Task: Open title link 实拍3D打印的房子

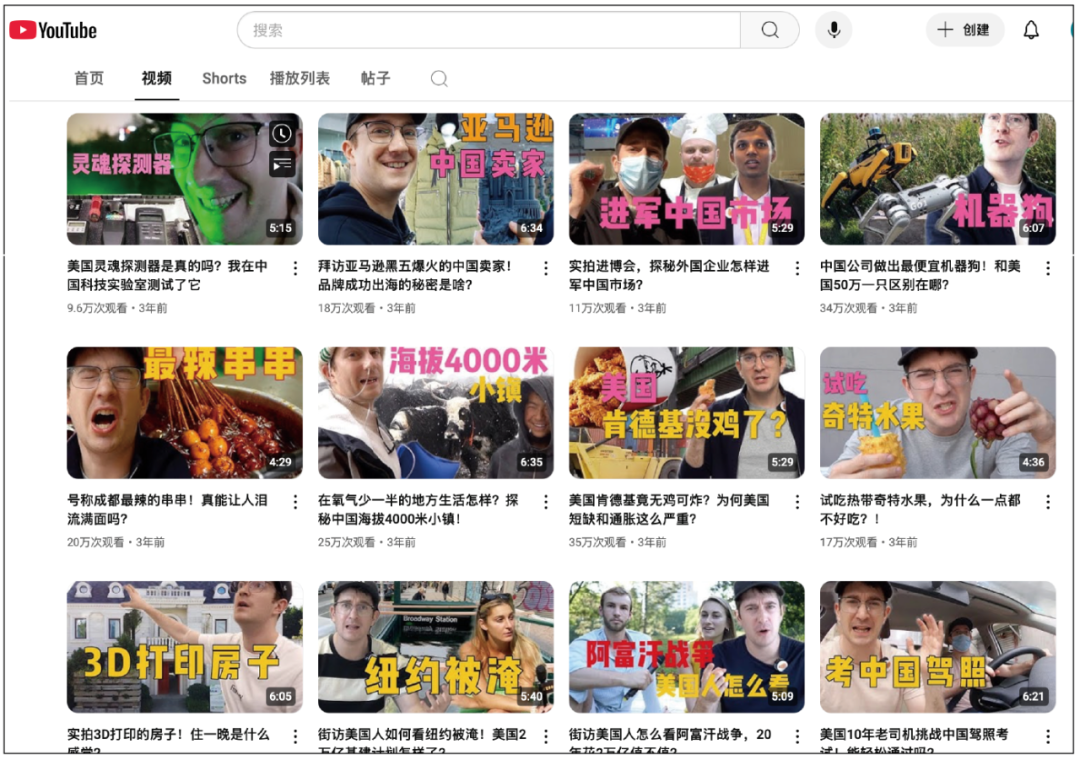Action: coord(168,741)
